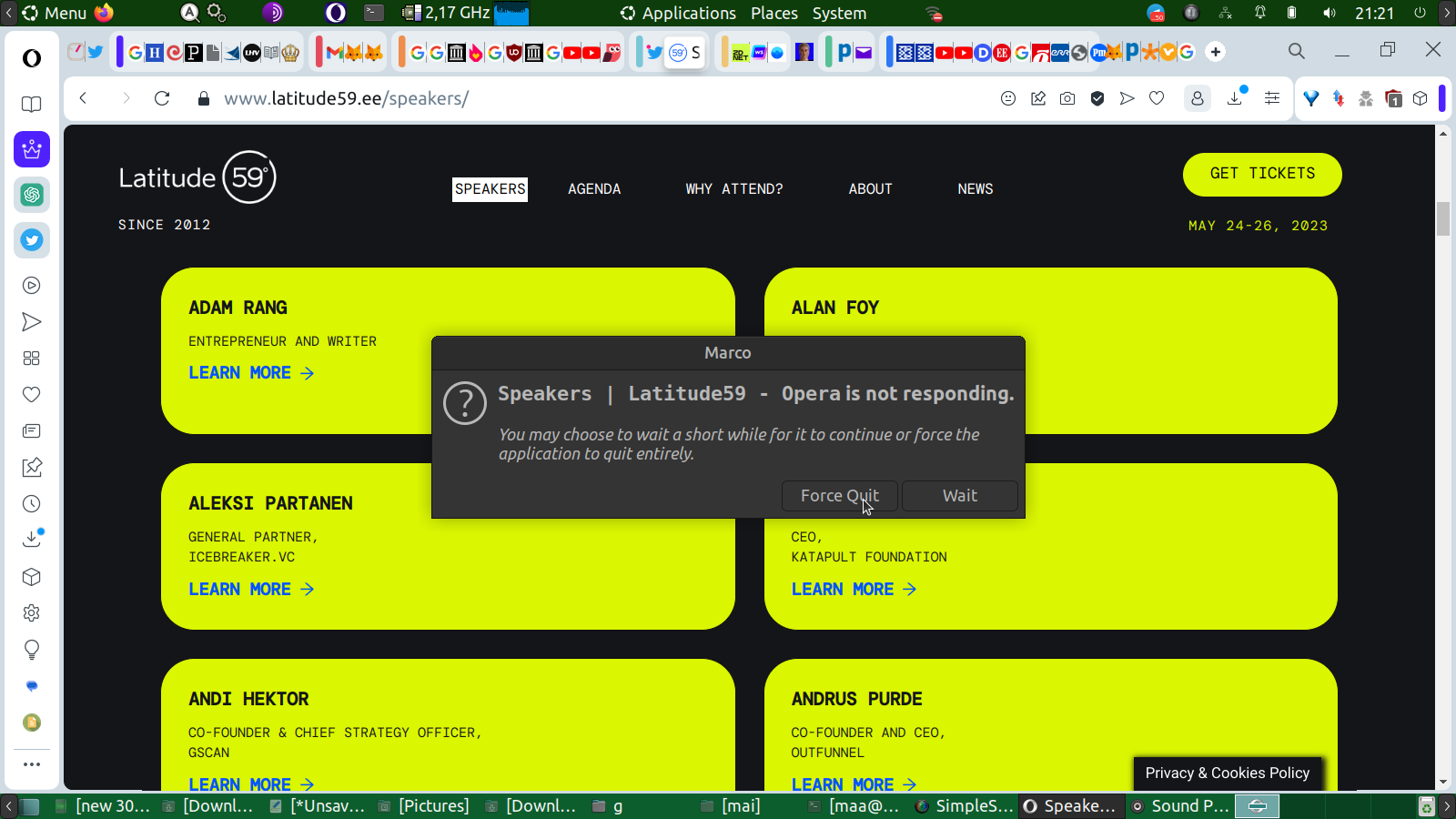Open Extensions cube icon in sidebar

click(32, 577)
